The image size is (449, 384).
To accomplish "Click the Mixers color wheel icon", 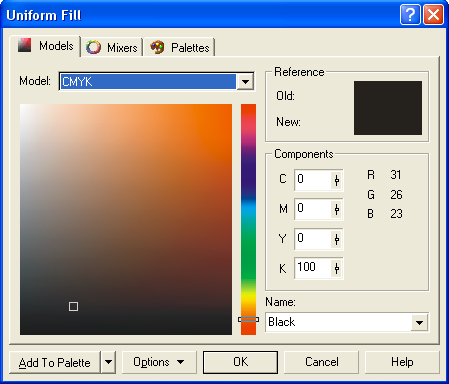I will click(93, 47).
